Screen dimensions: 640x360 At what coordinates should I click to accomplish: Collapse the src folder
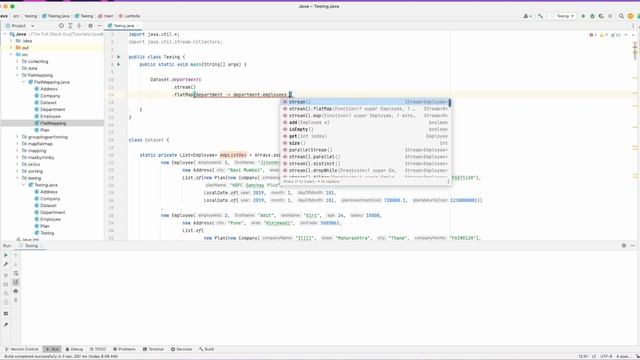11,54
